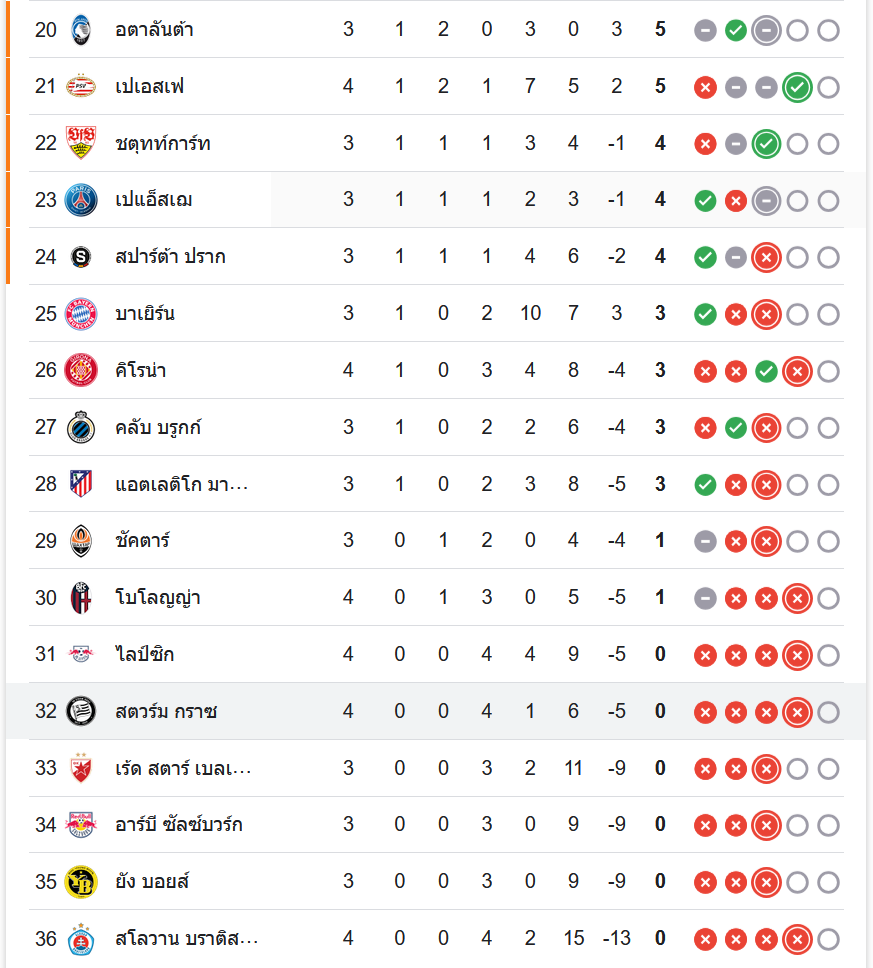Image resolution: width=873 pixels, height=968 pixels.
Task: Click the PSV club crest icon
Action: [x=81, y=87]
